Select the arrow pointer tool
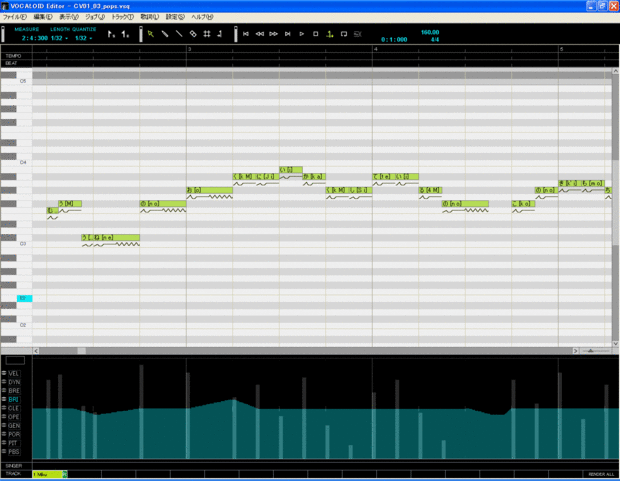Viewport: 620px width, 481px height. [x=151, y=34]
